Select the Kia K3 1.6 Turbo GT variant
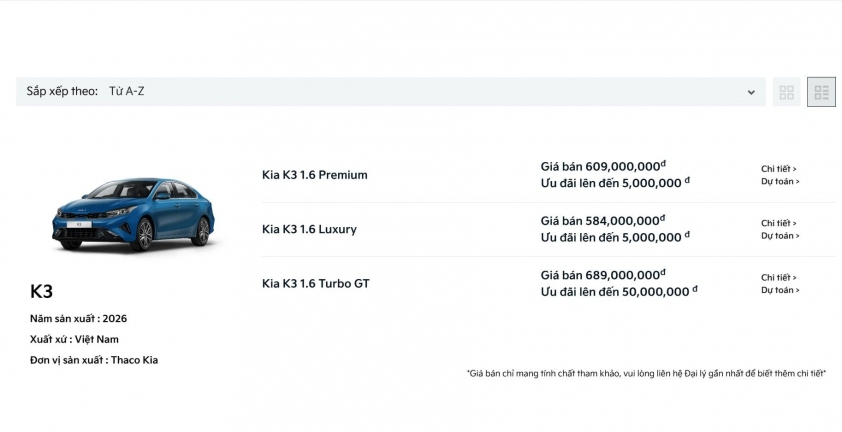The width and height of the screenshot is (842, 432). pyautogui.click(x=316, y=284)
